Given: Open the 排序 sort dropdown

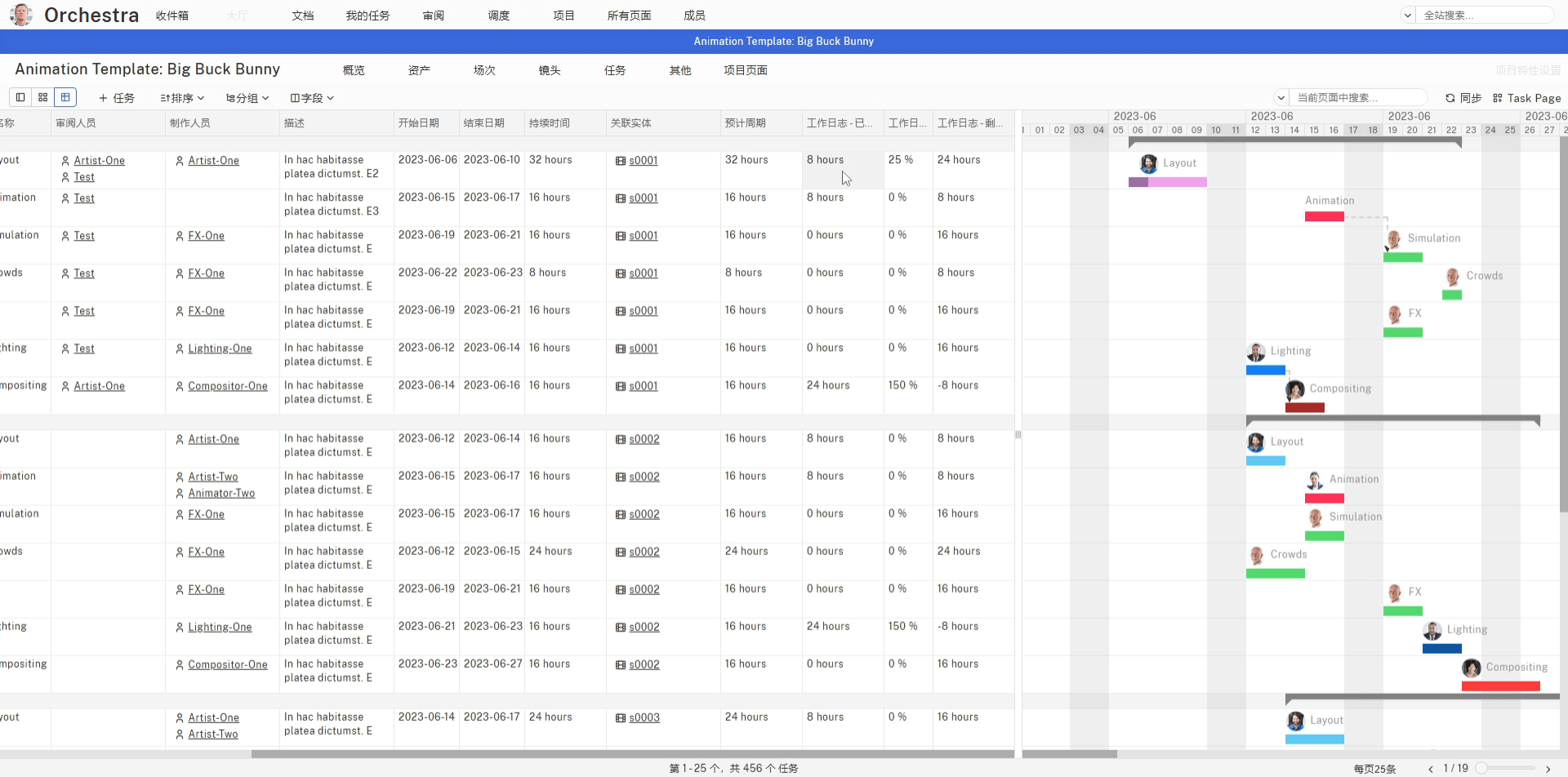Looking at the screenshot, I should (x=182, y=98).
